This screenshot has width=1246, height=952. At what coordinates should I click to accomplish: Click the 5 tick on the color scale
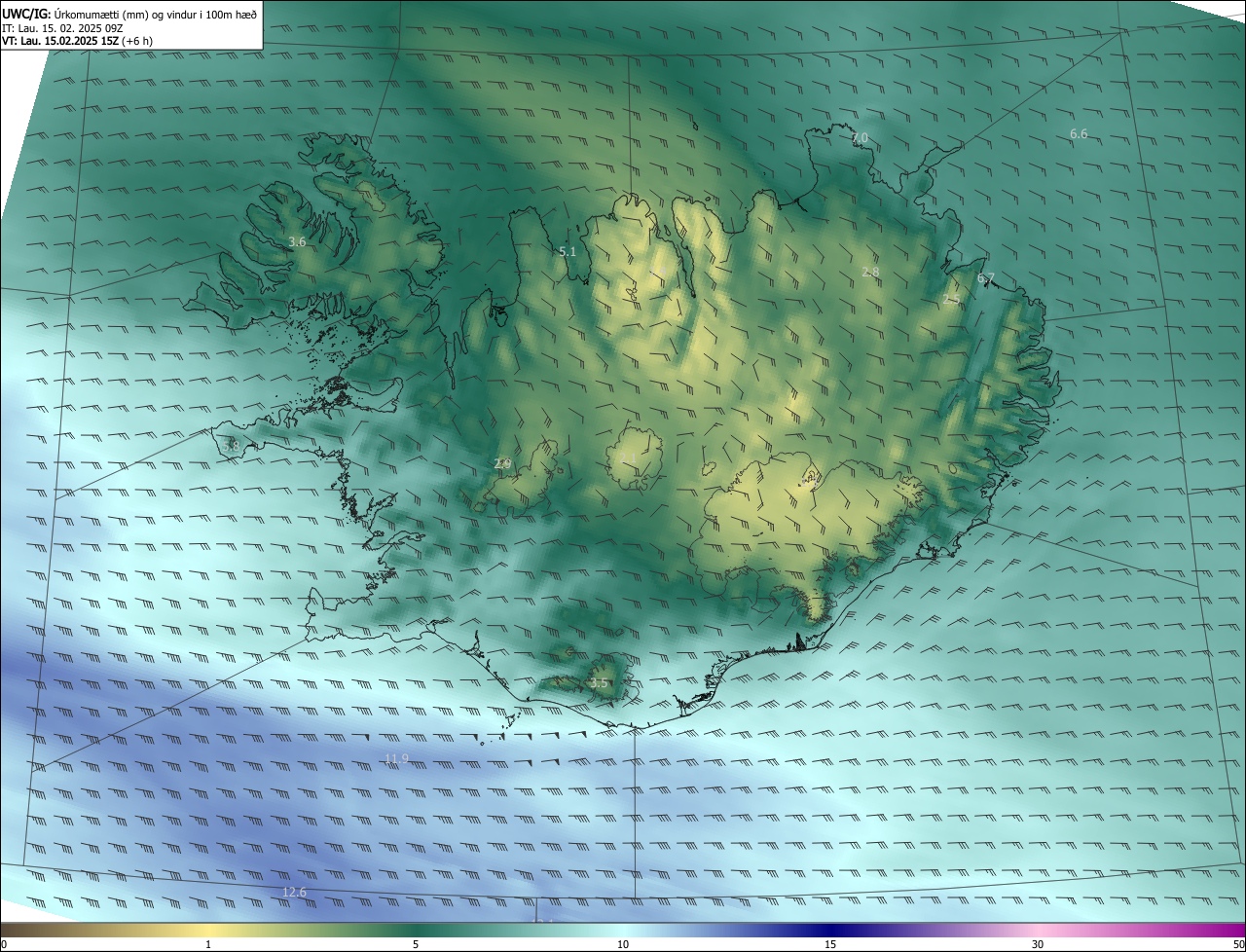[x=416, y=945]
